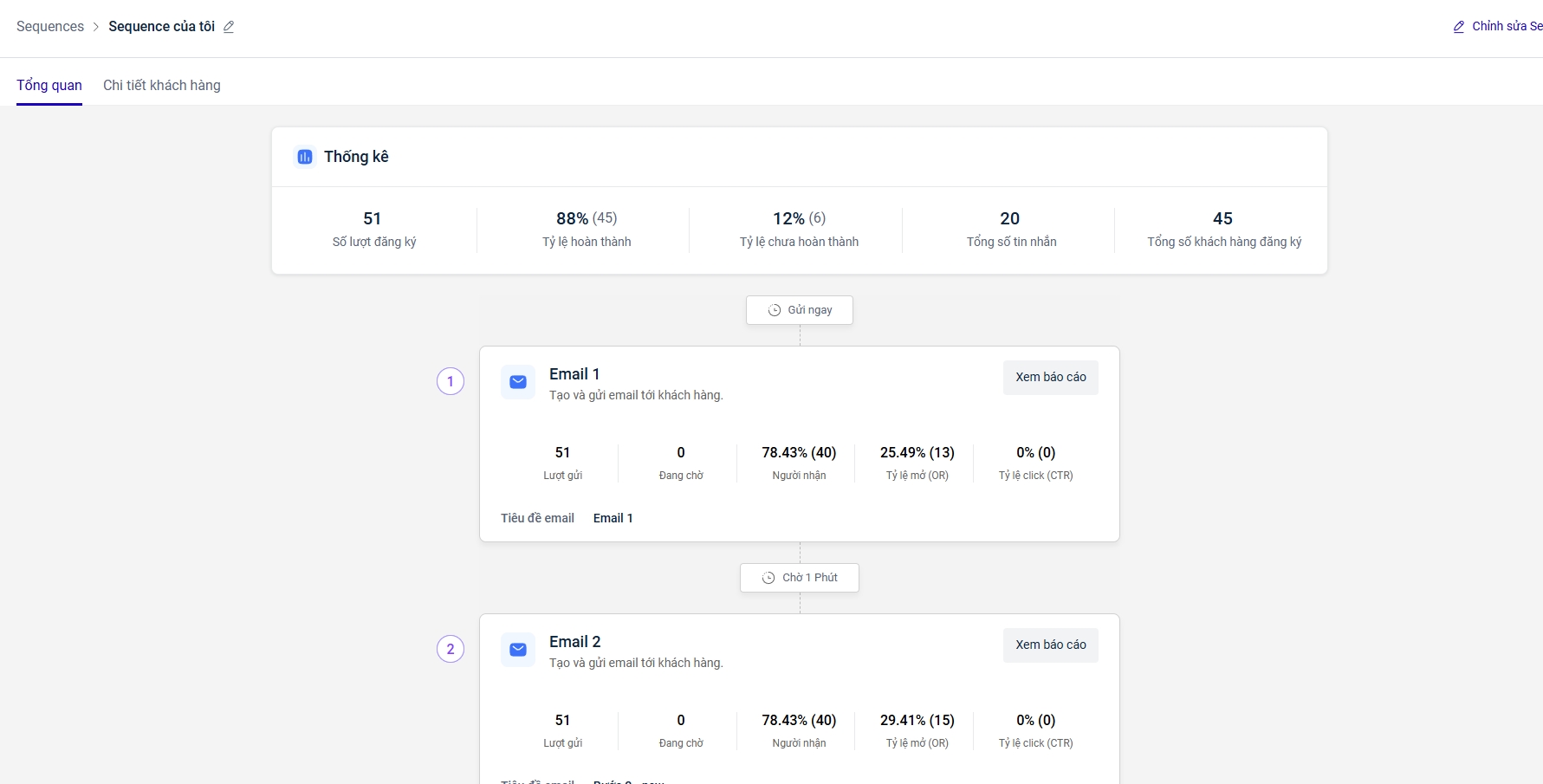Click the Thống kê chart icon
1543x784 pixels.
[x=305, y=157]
